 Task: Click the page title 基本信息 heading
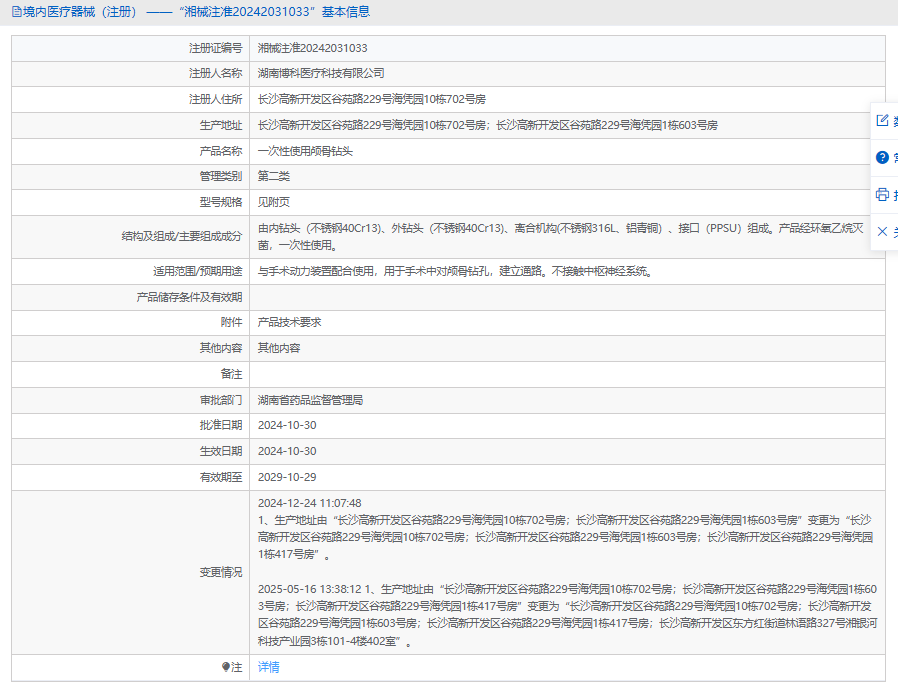pyautogui.click(x=346, y=11)
